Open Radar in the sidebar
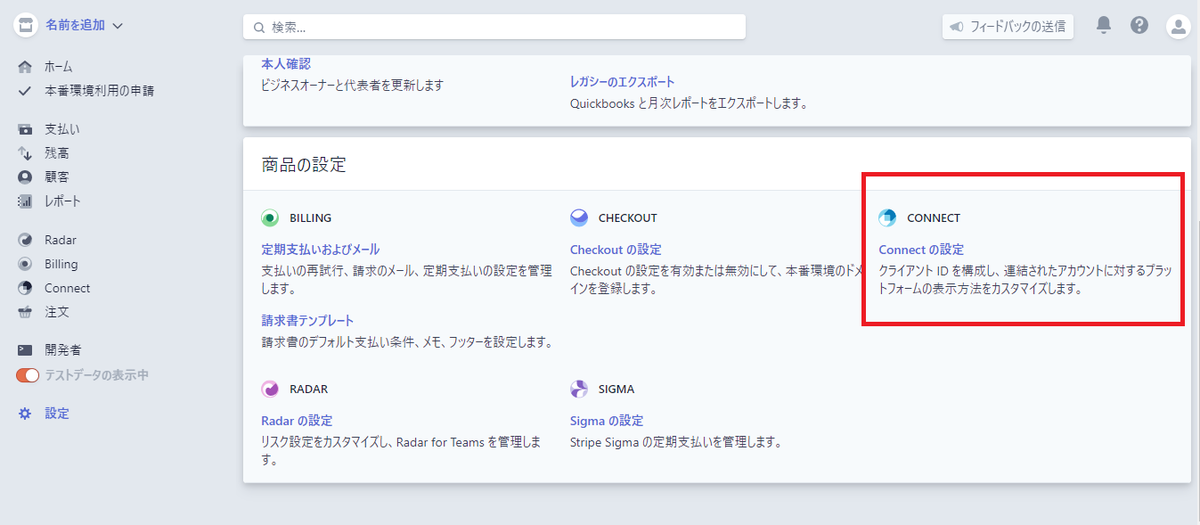Screen dimensions: 1200x525 pos(60,240)
